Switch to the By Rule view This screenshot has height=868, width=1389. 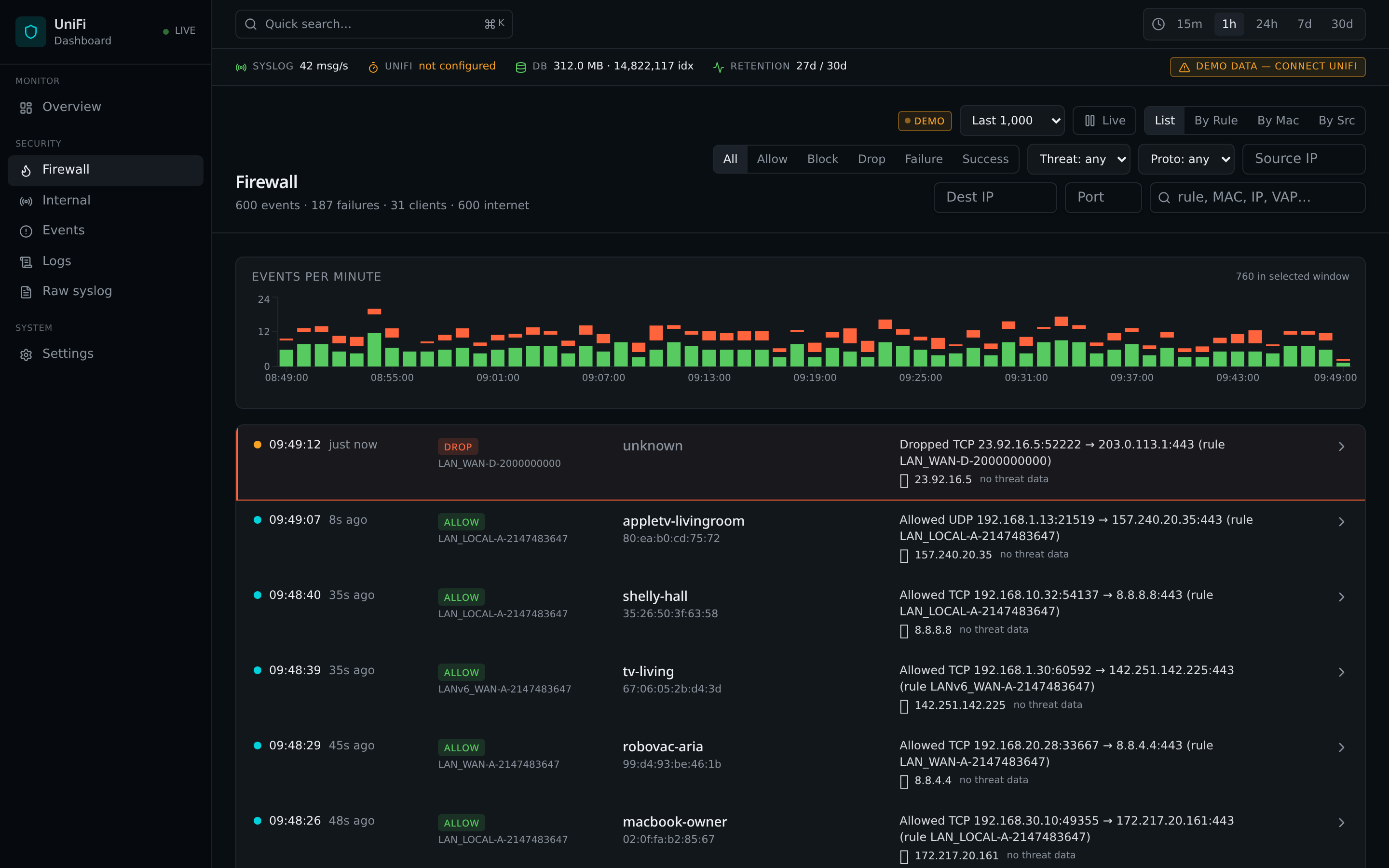pos(1216,121)
